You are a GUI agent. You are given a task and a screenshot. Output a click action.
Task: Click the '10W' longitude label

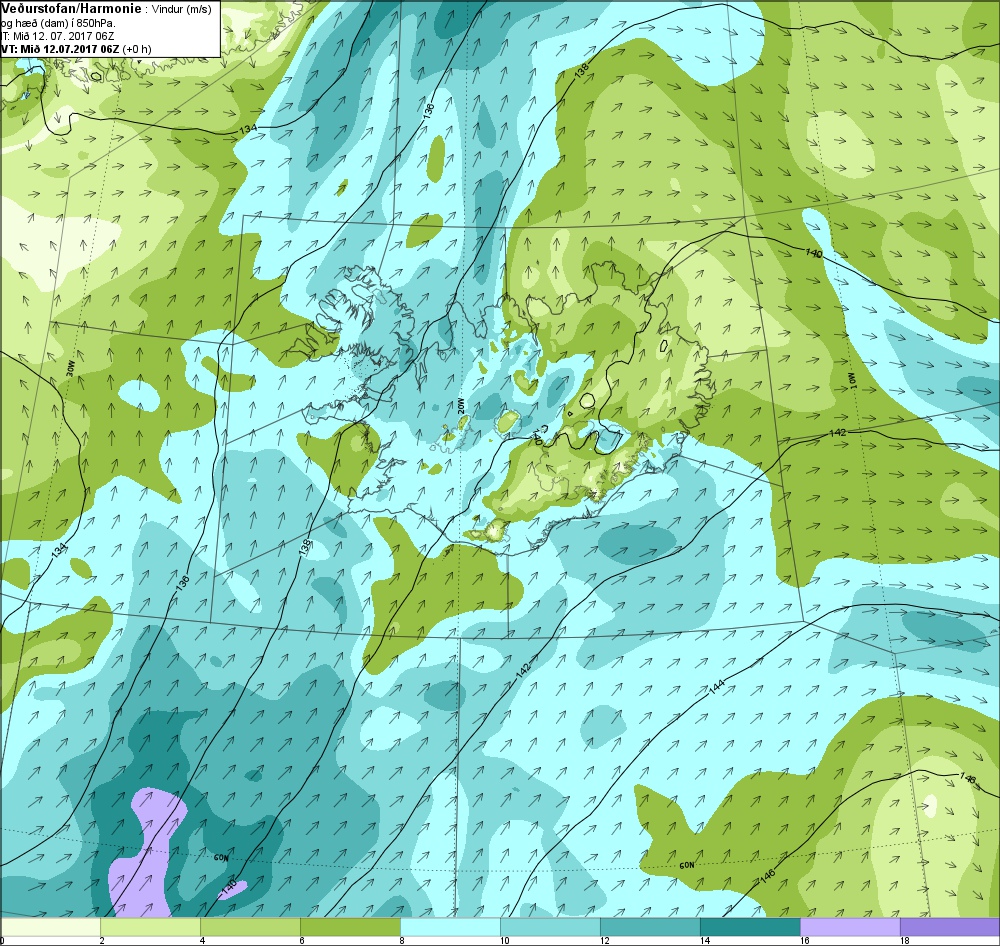click(851, 381)
